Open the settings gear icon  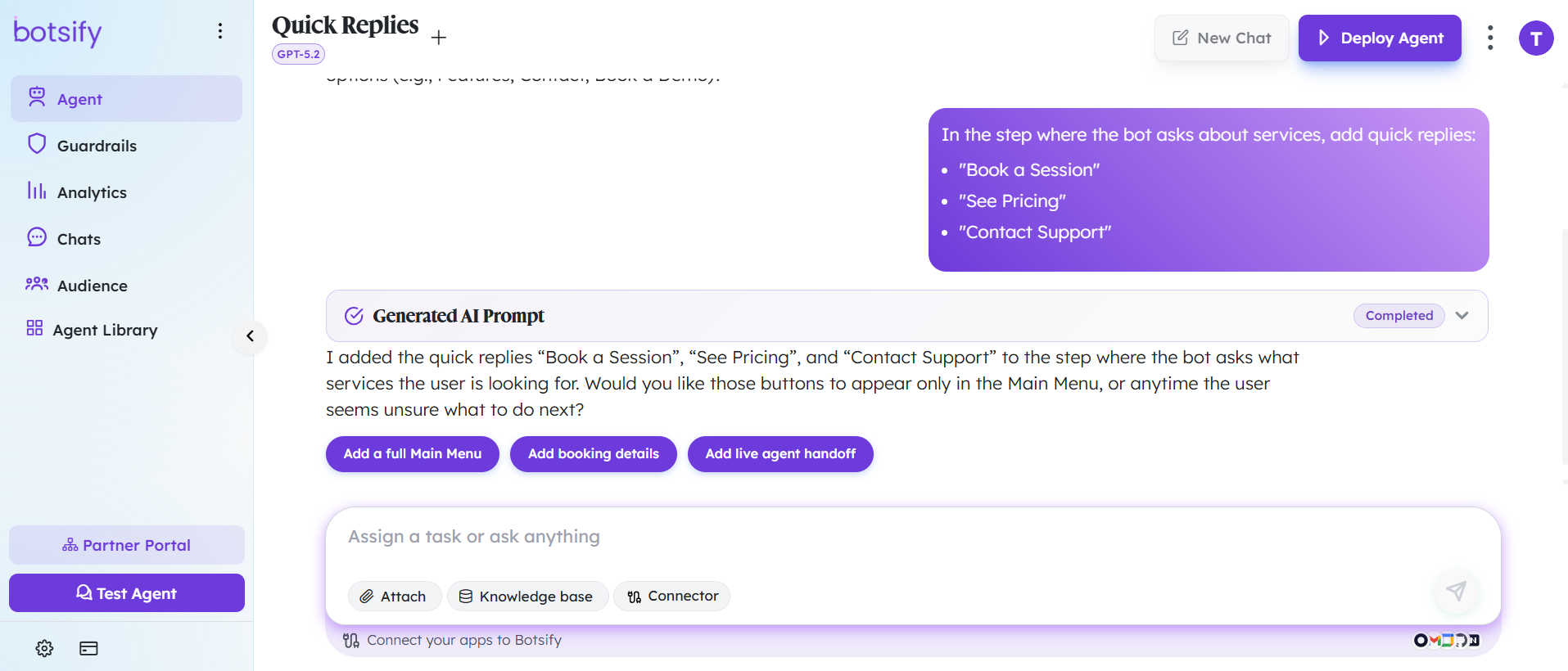[44, 648]
